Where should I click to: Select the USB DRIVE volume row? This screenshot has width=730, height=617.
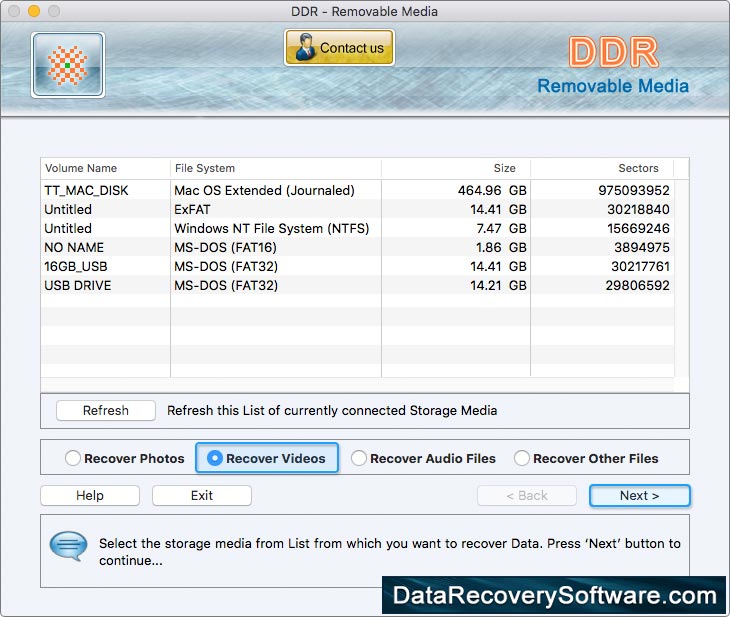click(x=358, y=285)
